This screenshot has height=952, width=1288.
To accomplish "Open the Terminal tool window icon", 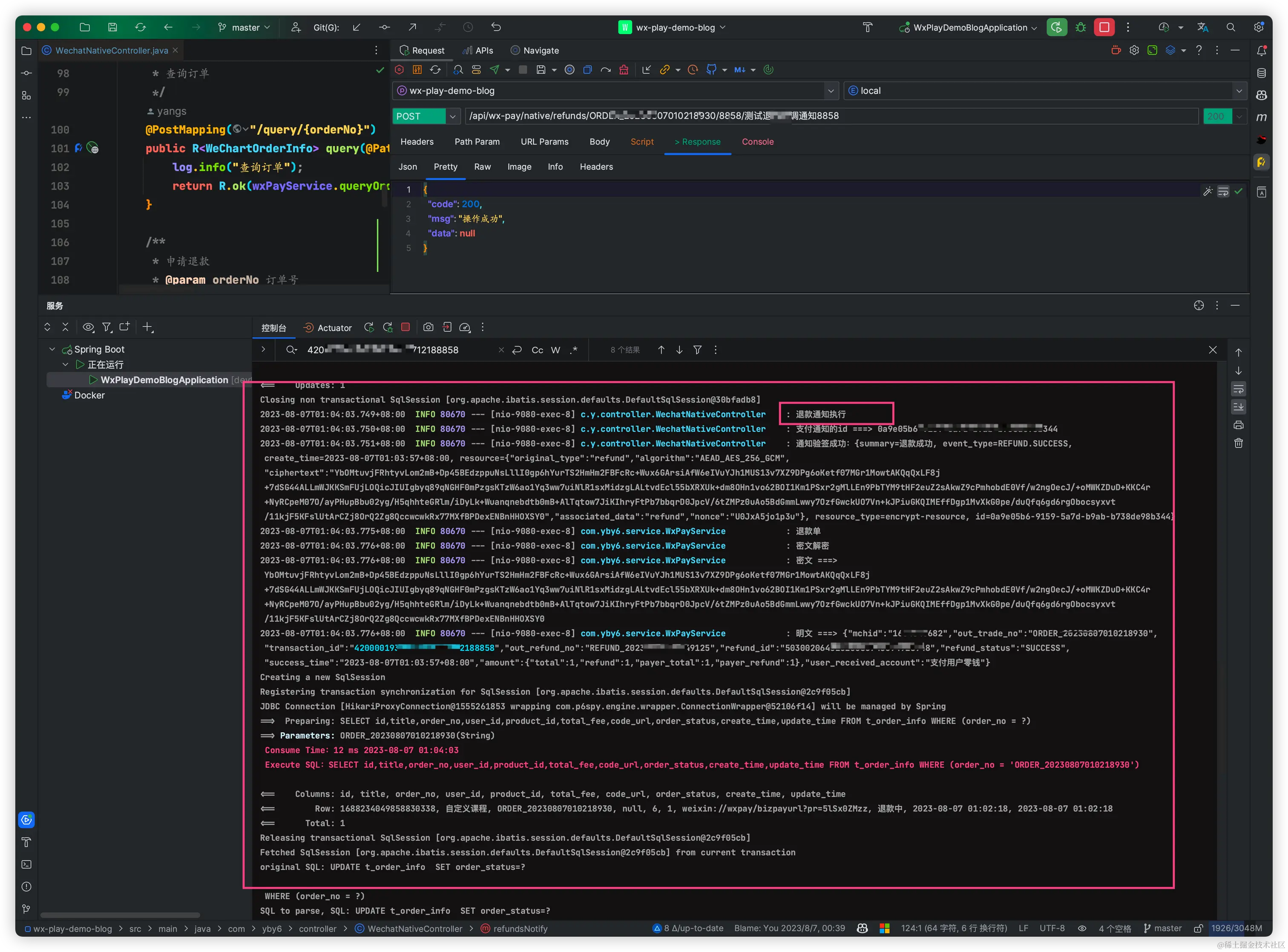I will (x=26, y=864).
